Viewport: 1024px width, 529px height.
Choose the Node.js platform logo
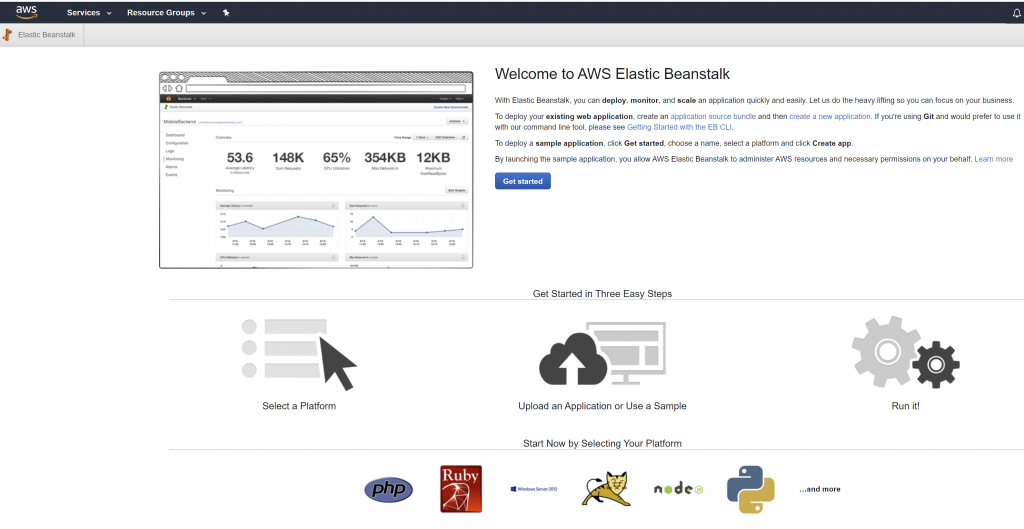(x=679, y=489)
